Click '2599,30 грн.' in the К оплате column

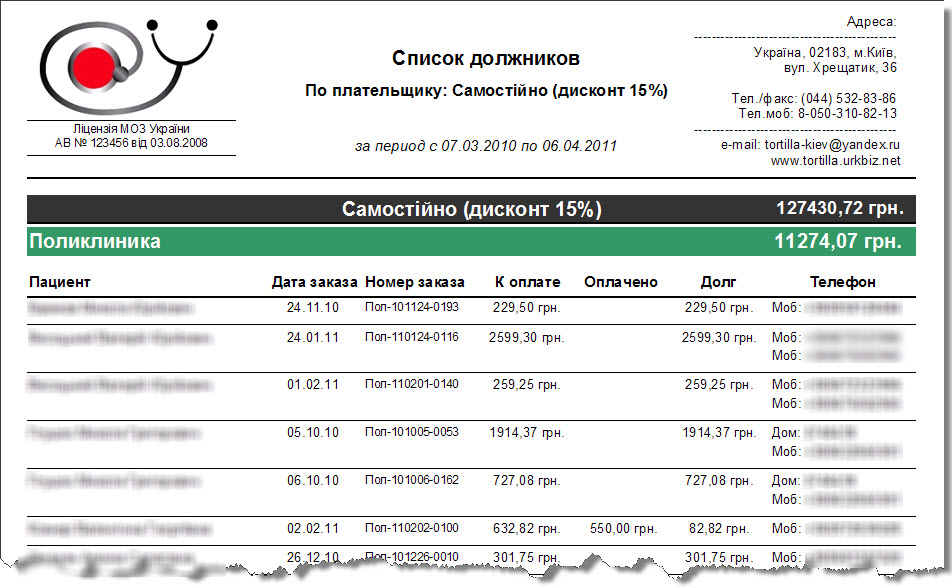click(526, 337)
